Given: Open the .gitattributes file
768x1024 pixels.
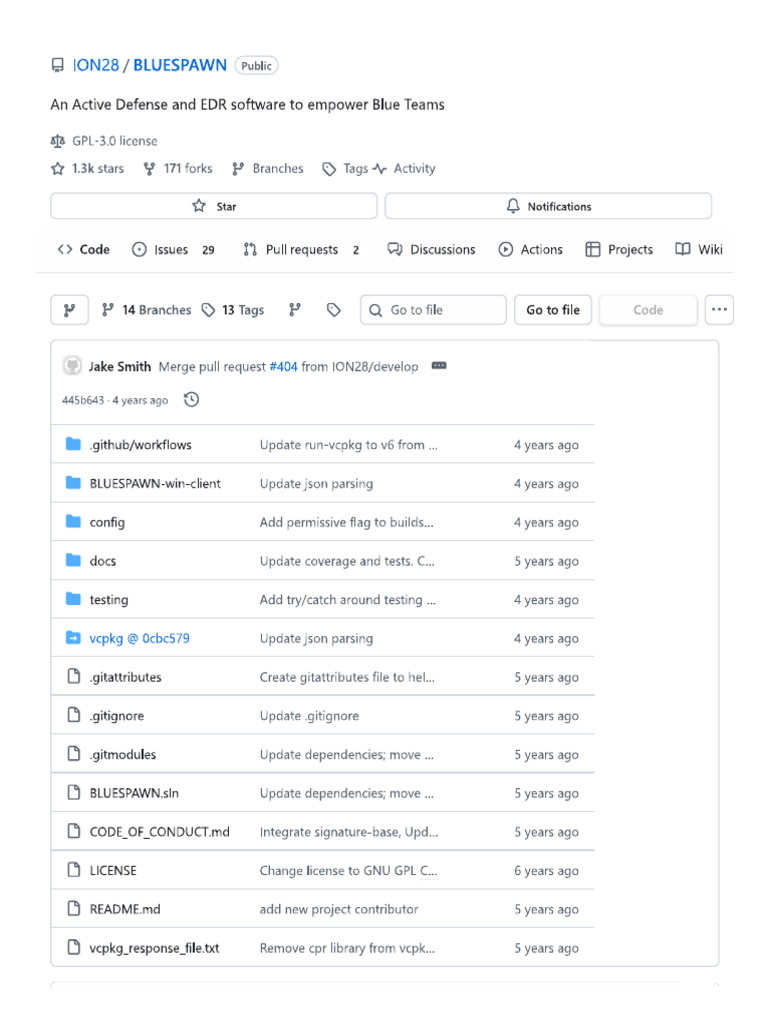Looking at the screenshot, I should pyautogui.click(x=125, y=677).
